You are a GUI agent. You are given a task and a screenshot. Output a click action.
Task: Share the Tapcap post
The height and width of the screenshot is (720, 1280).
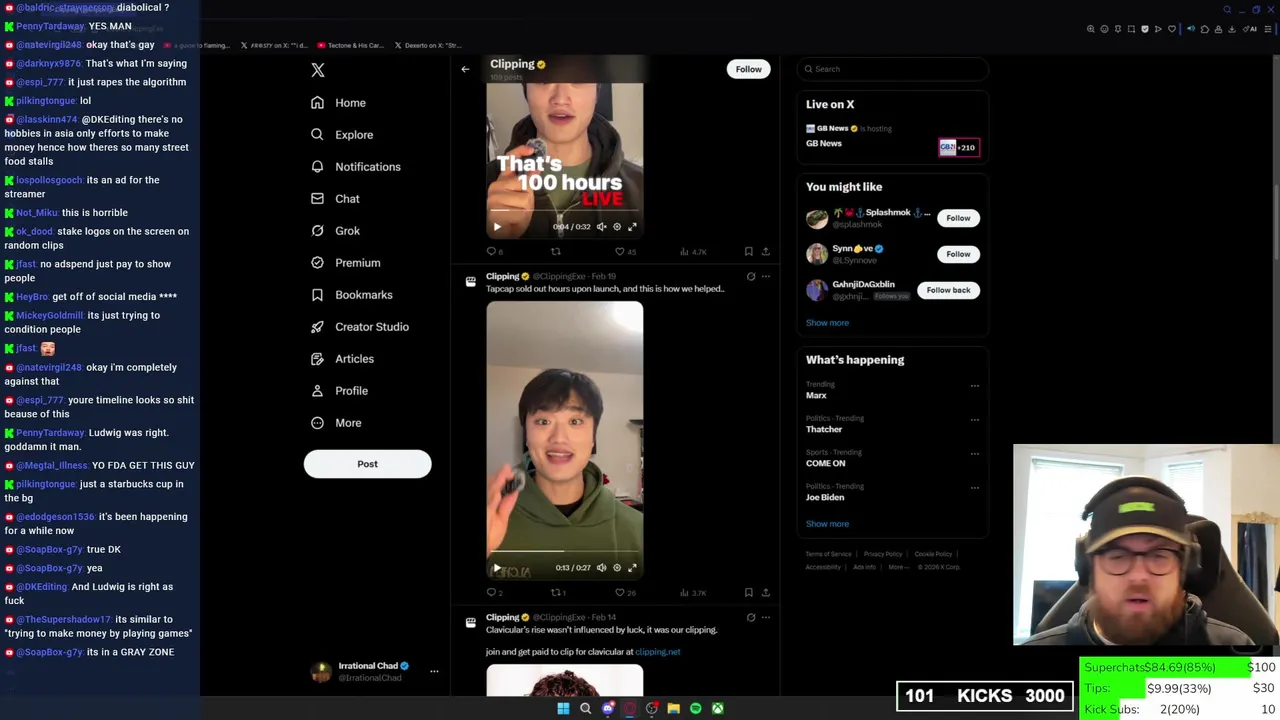(x=766, y=593)
